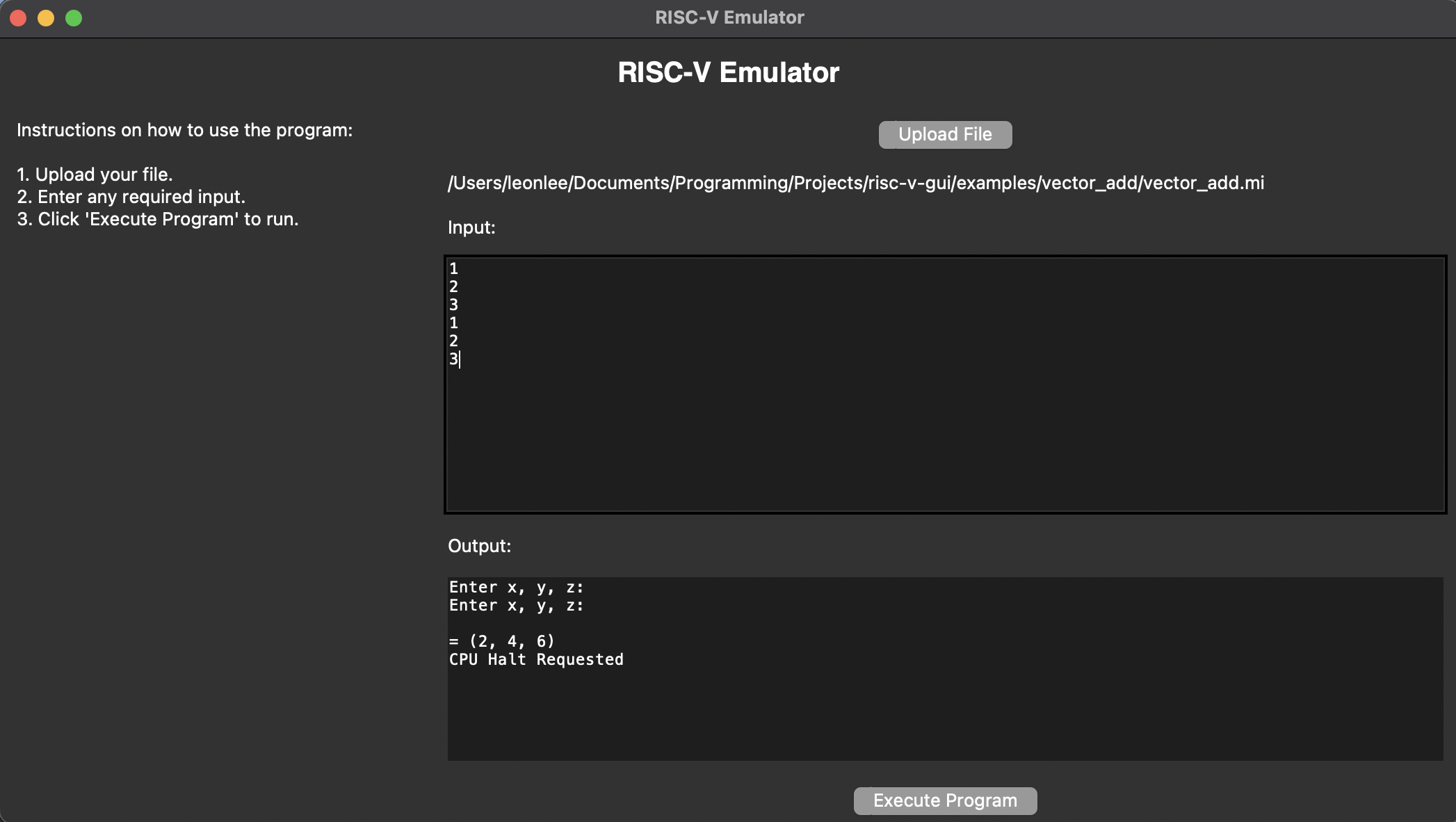
Task: Click the window title bar text
Action: coord(729,17)
